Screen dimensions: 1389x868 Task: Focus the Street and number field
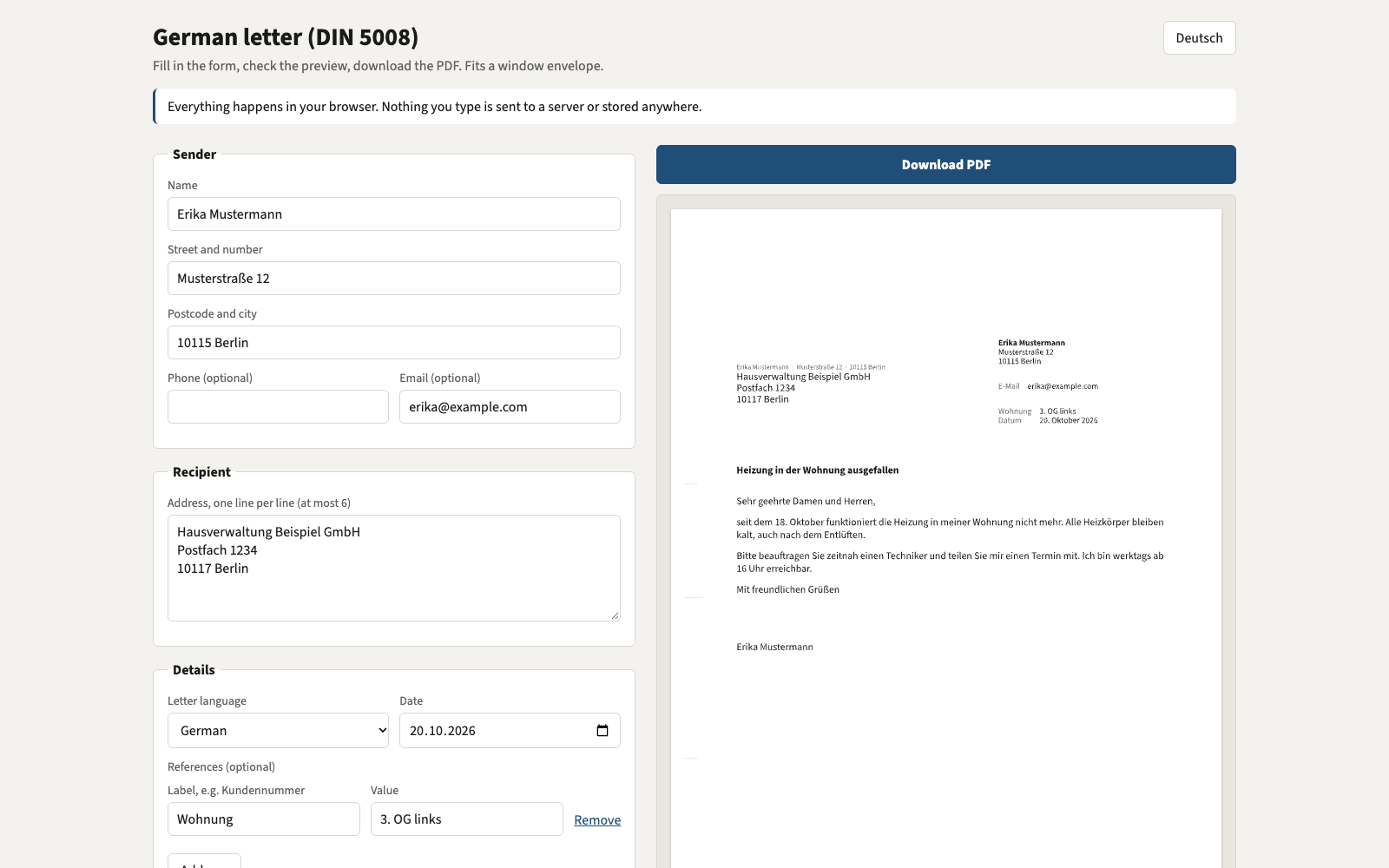(394, 279)
